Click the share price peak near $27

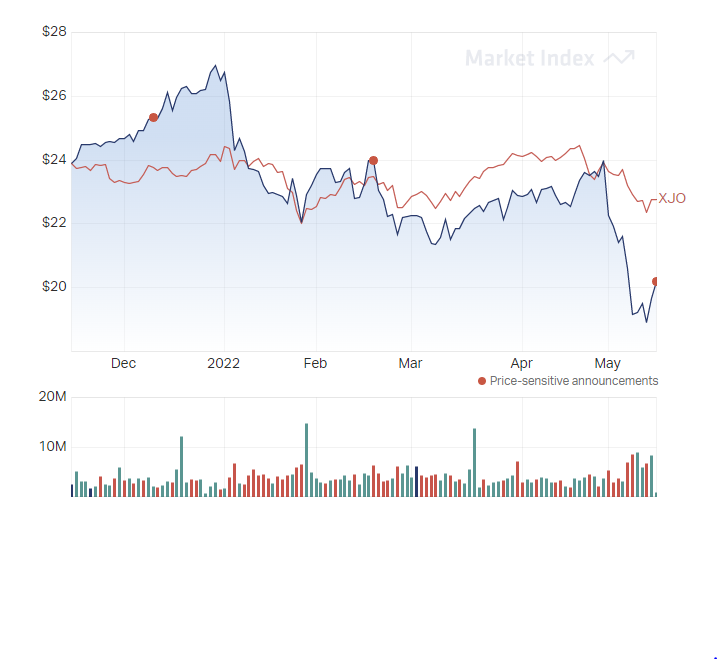(x=216, y=66)
